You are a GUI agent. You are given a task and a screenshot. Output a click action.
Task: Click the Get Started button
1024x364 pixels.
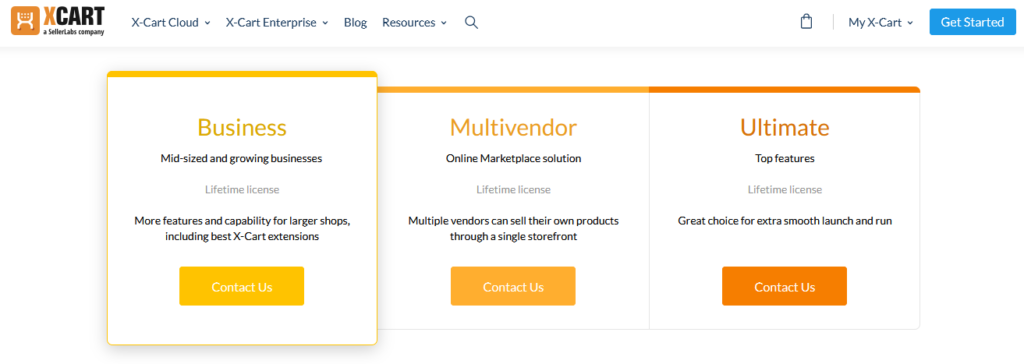pyautogui.click(x=972, y=22)
